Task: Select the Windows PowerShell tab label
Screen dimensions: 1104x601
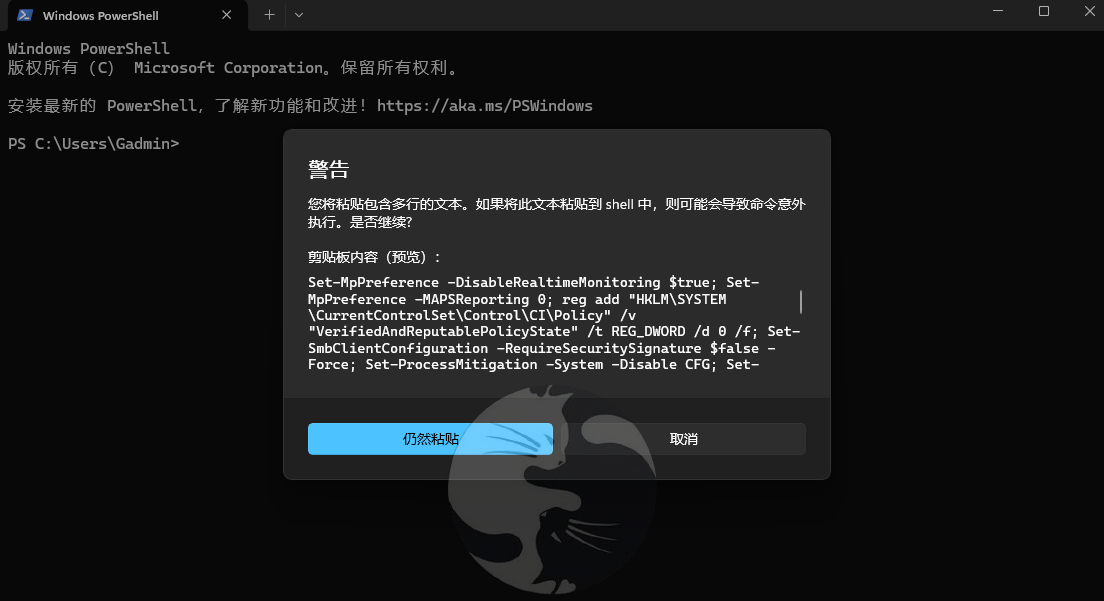Action: coord(101,15)
